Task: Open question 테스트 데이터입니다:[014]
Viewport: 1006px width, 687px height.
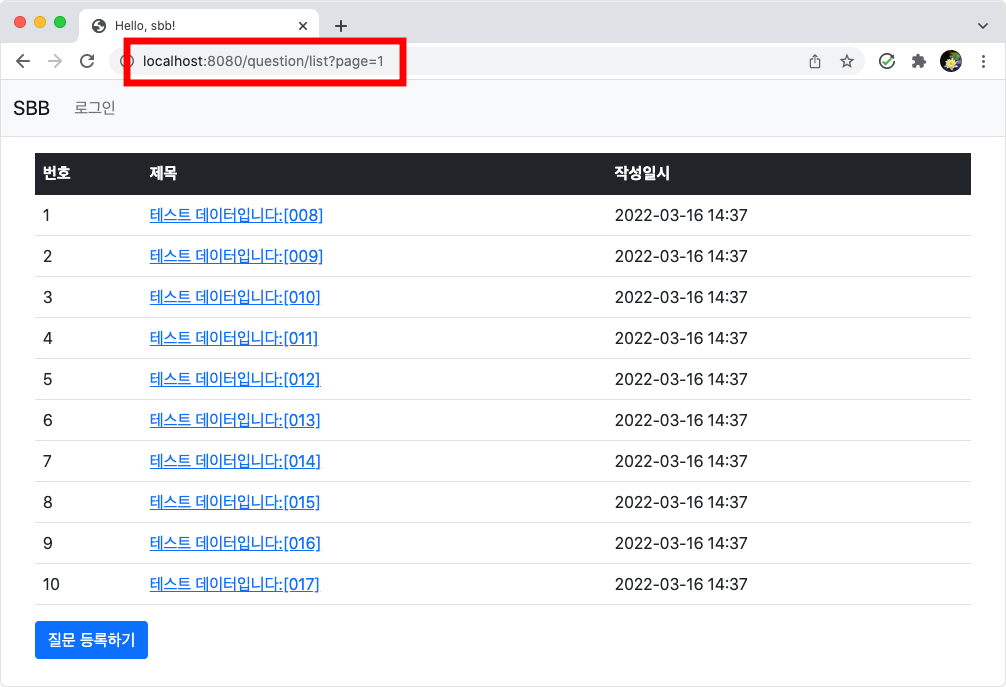Action: pos(235,461)
